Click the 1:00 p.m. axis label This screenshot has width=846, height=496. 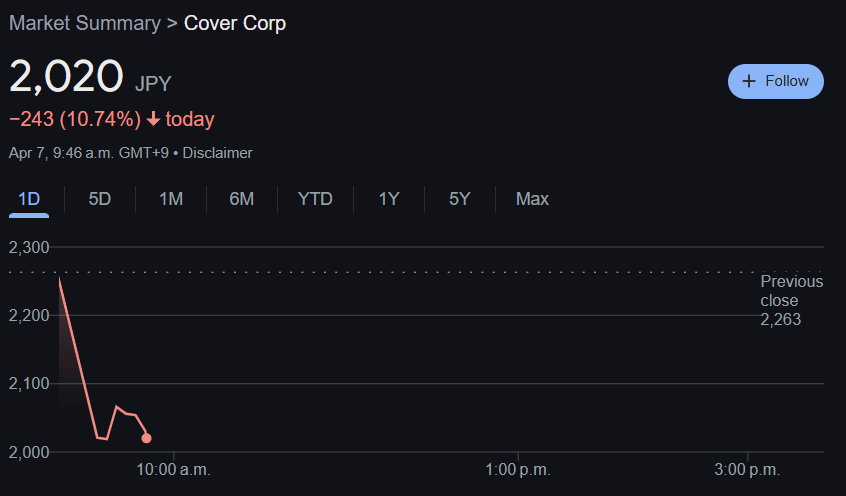pos(518,470)
